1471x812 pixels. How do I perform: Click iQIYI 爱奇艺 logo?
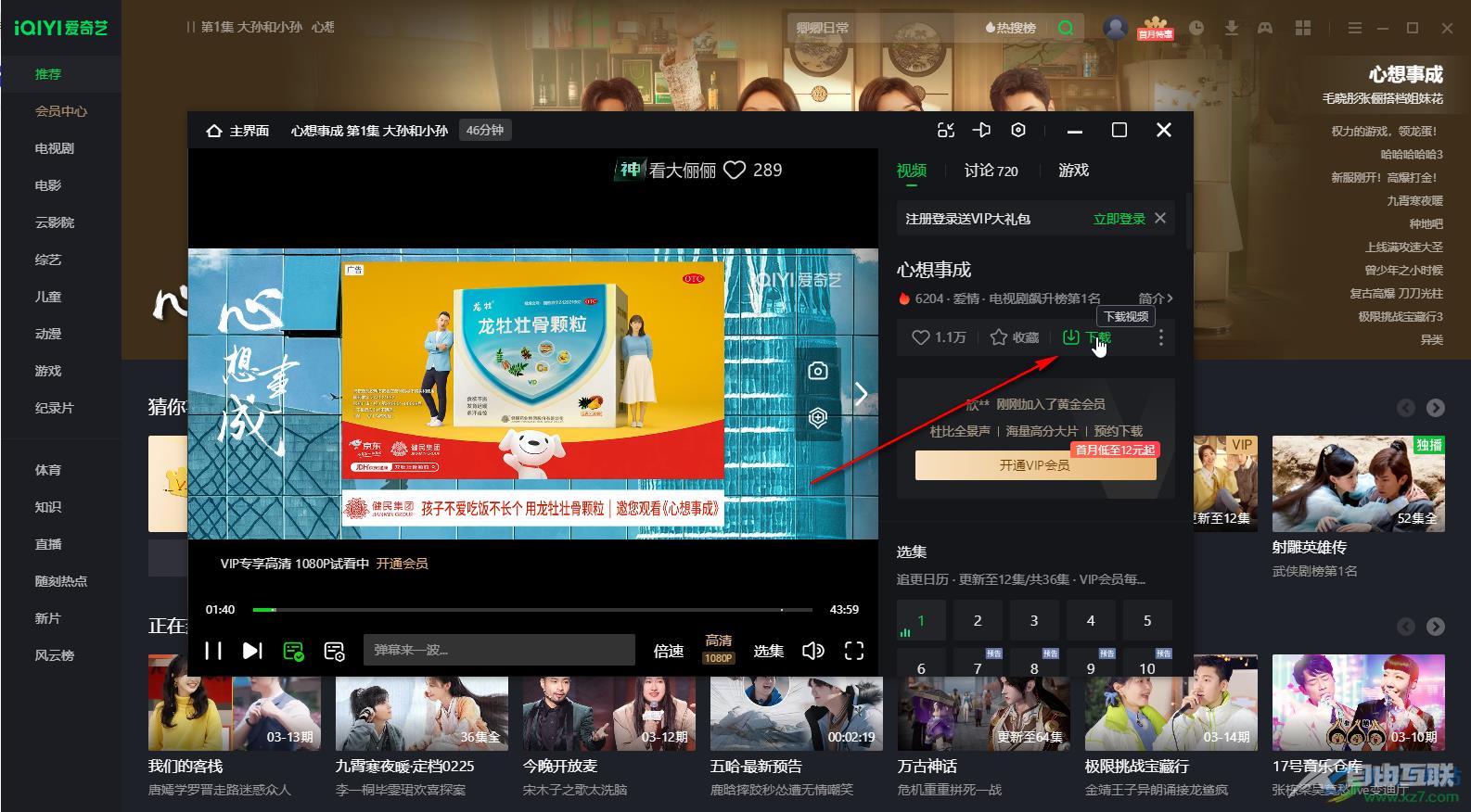tap(61, 28)
